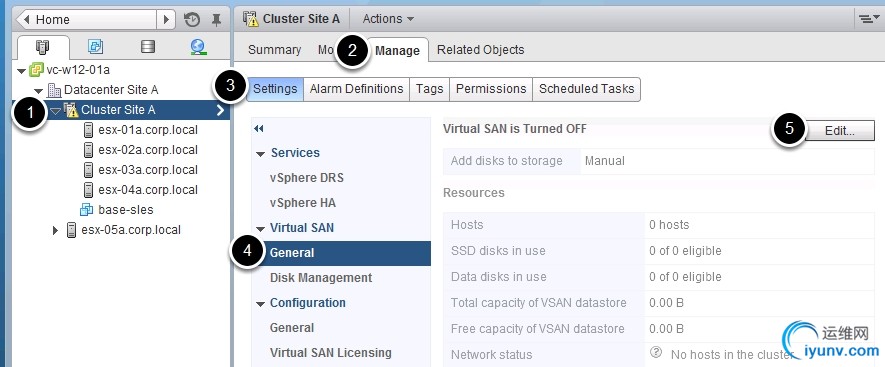Image resolution: width=885 pixels, height=367 pixels.
Task: Switch to the Summary tab
Action: click(x=274, y=50)
